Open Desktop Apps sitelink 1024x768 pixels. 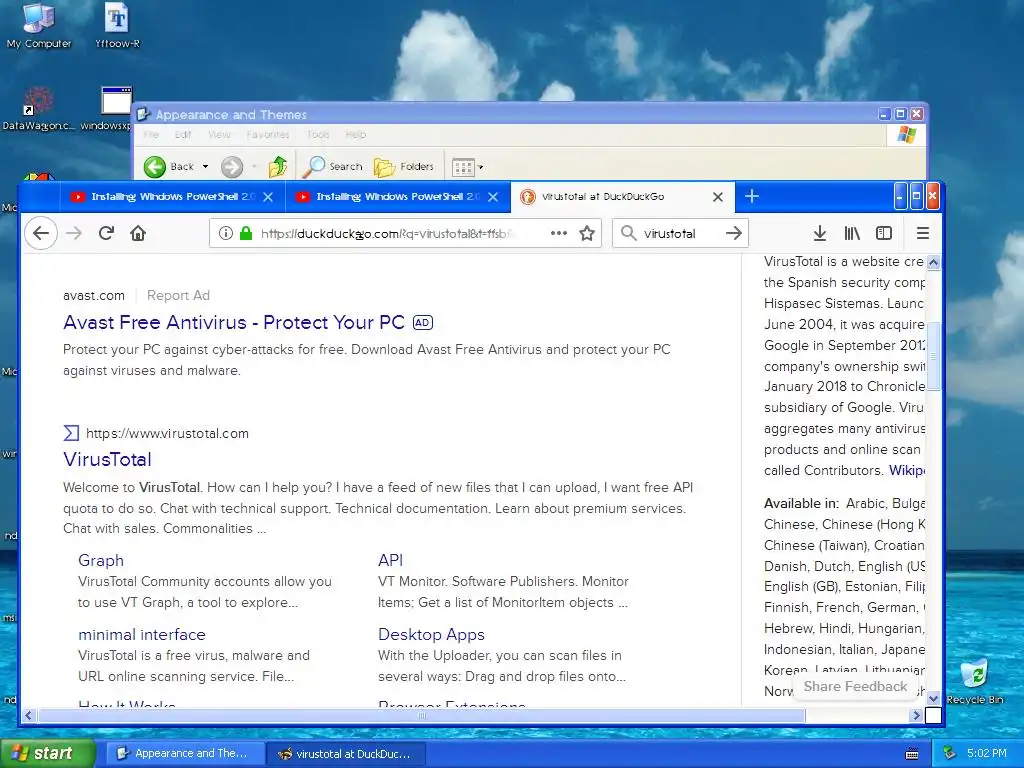pos(431,634)
